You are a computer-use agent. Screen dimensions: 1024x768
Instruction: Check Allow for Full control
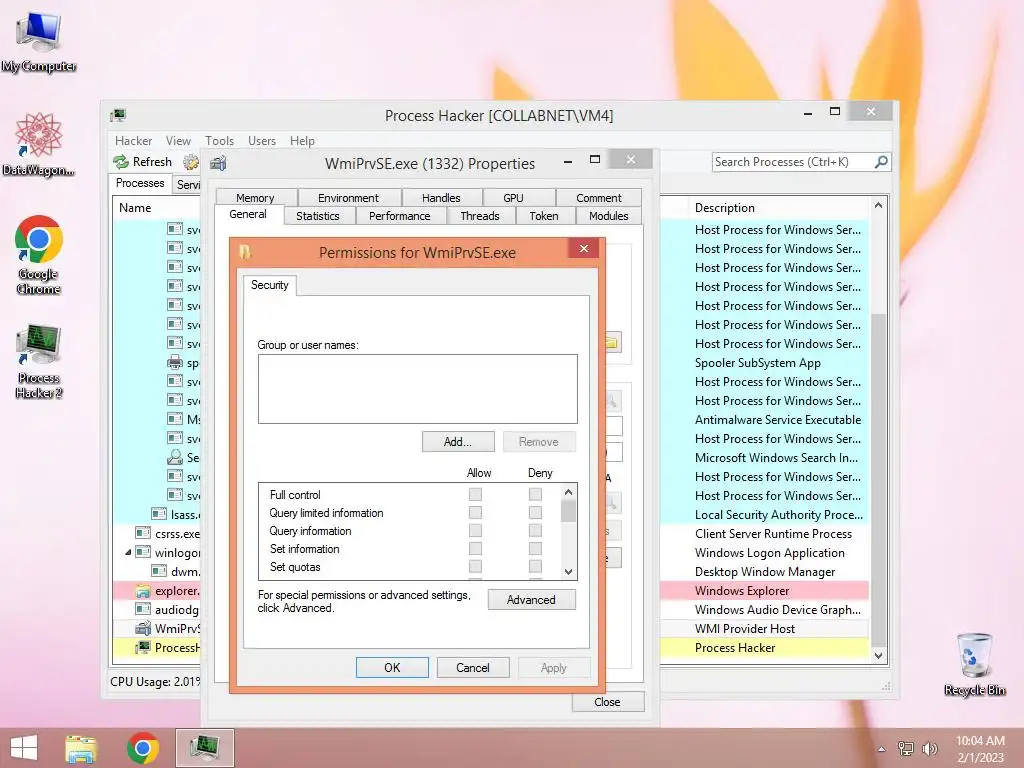coord(475,494)
